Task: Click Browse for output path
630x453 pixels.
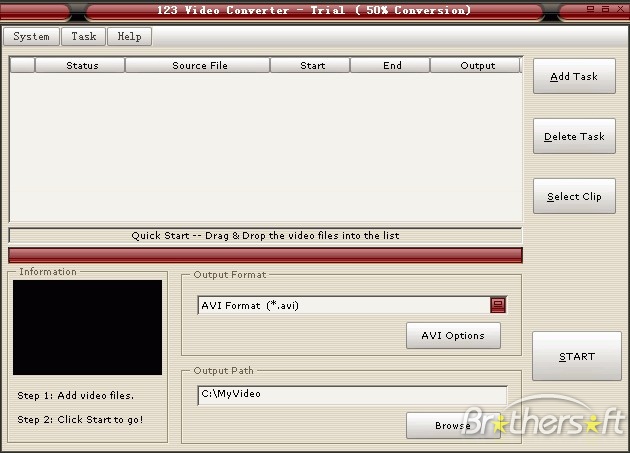Action: tap(453, 425)
